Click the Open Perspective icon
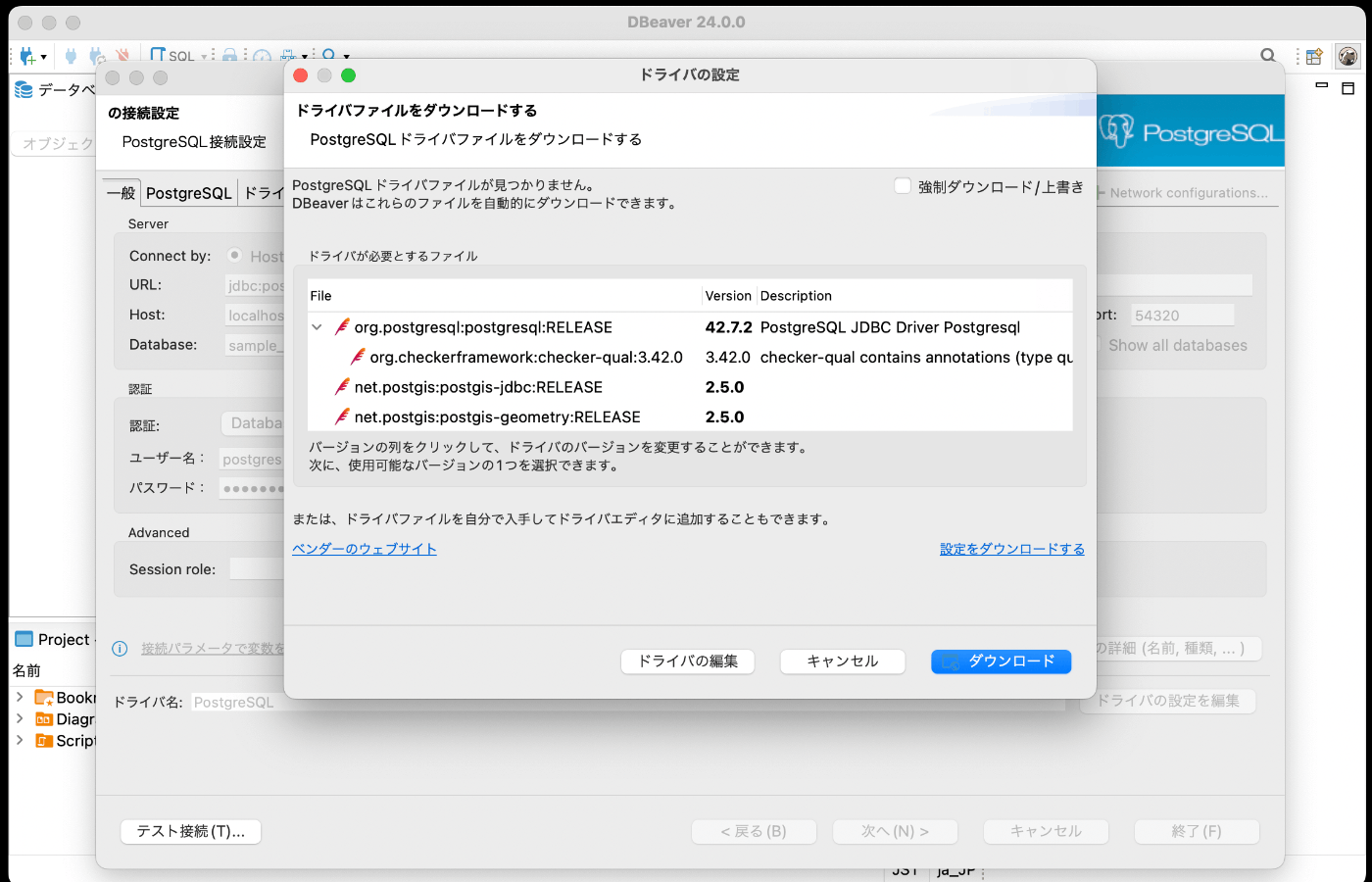 tap(1314, 57)
